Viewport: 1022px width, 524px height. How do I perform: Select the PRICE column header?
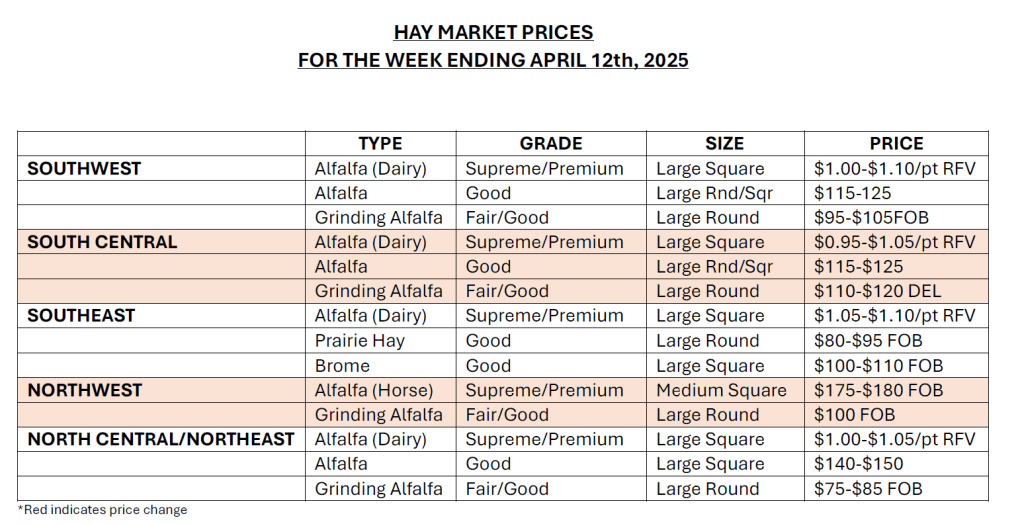pyautogui.click(x=896, y=144)
